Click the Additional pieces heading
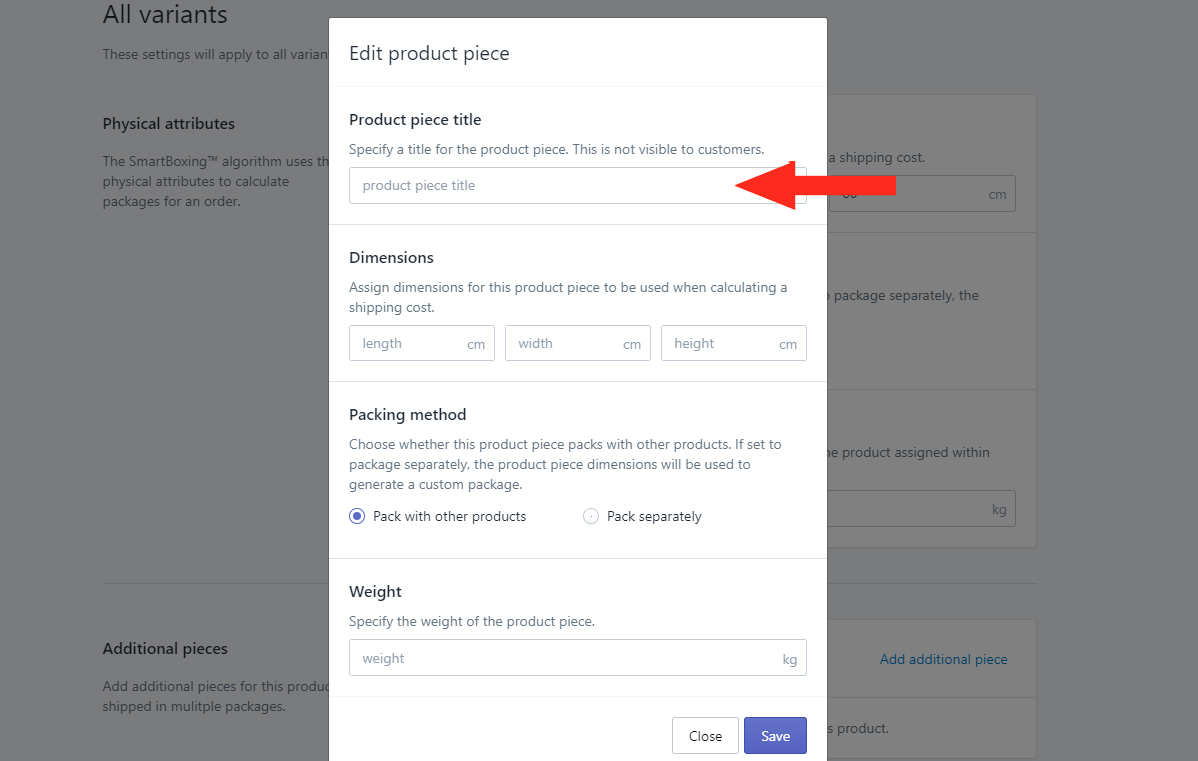This screenshot has height=761, width=1198. [165, 649]
